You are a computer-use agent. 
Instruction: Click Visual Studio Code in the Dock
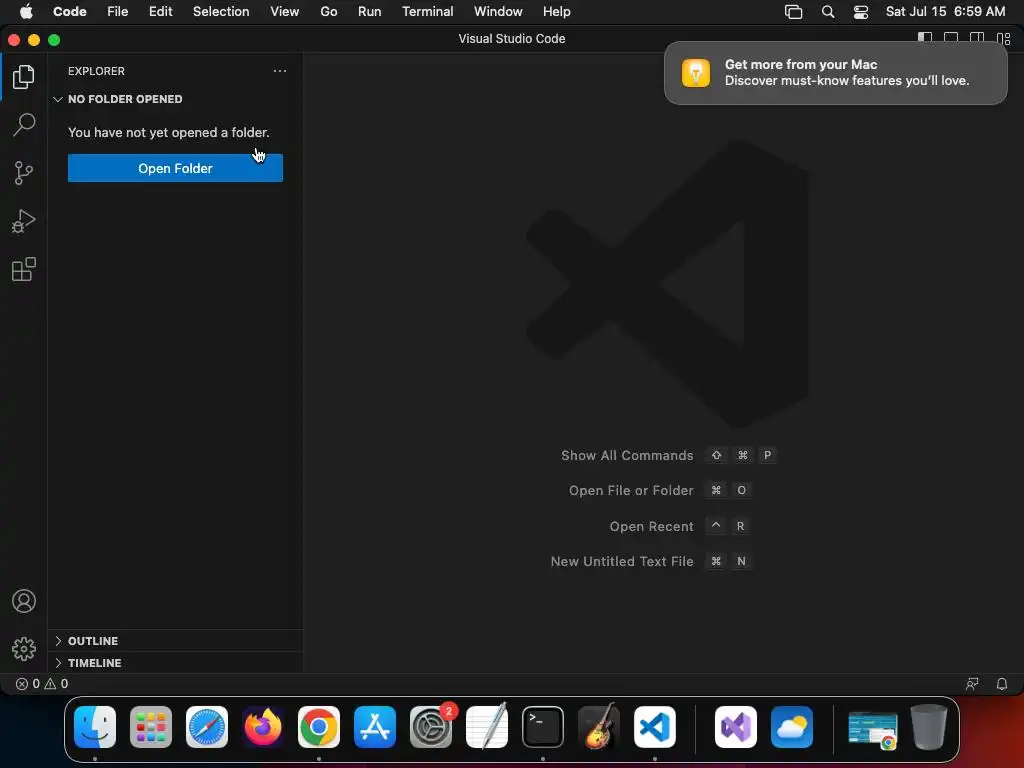point(655,727)
